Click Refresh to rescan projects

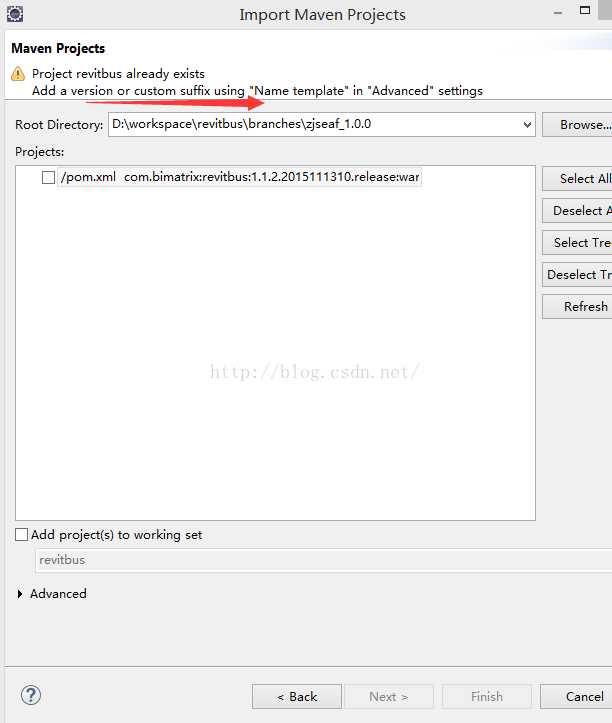click(x=578, y=307)
